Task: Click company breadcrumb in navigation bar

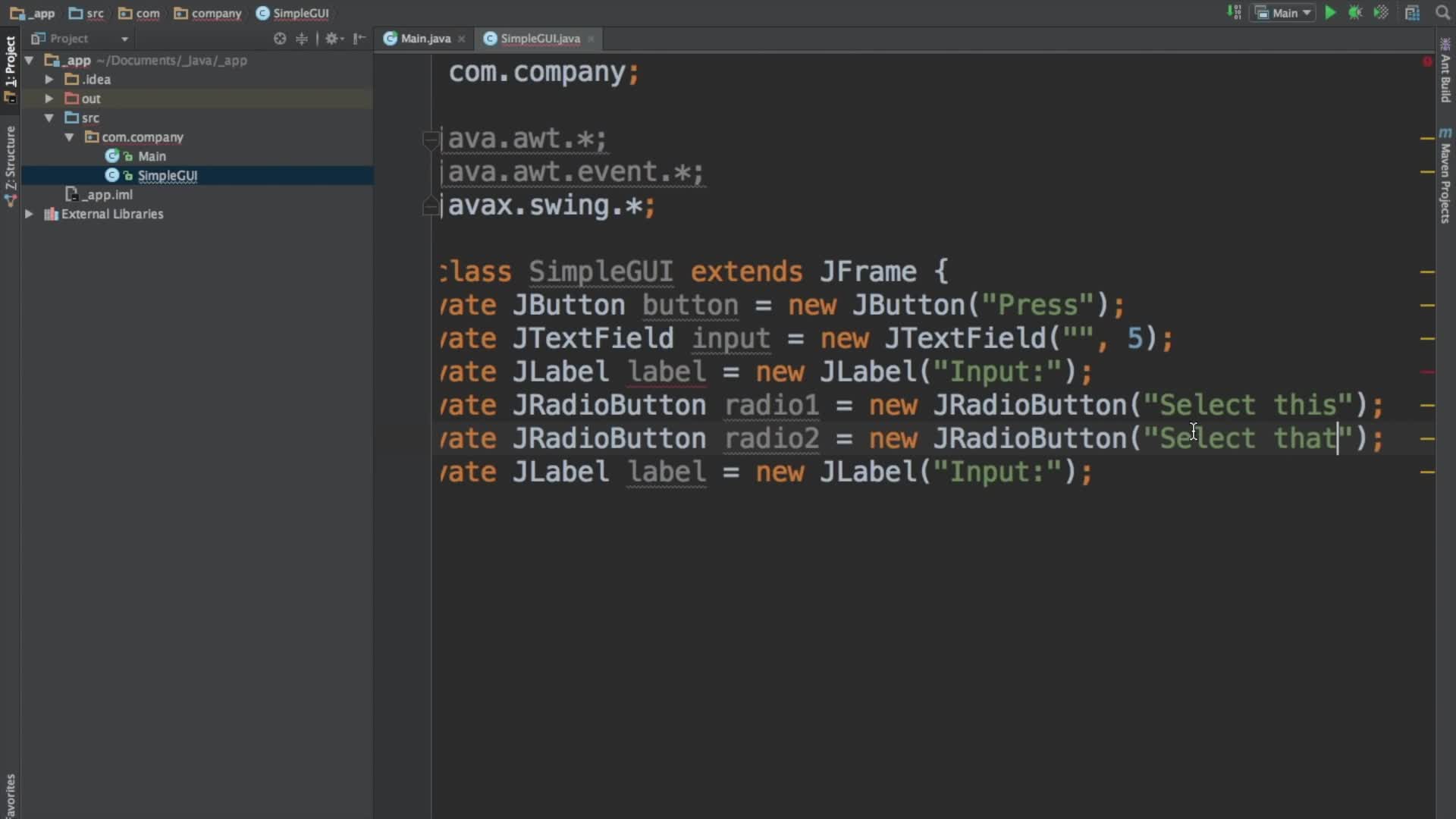Action: click(208, 13)
